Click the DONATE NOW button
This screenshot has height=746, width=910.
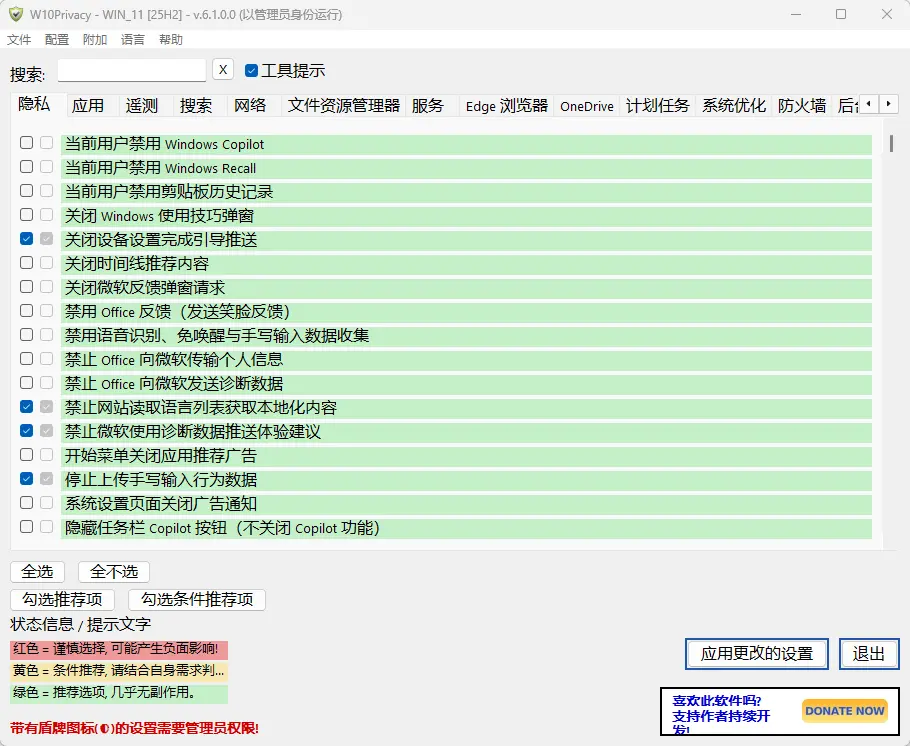coord(844,711)
